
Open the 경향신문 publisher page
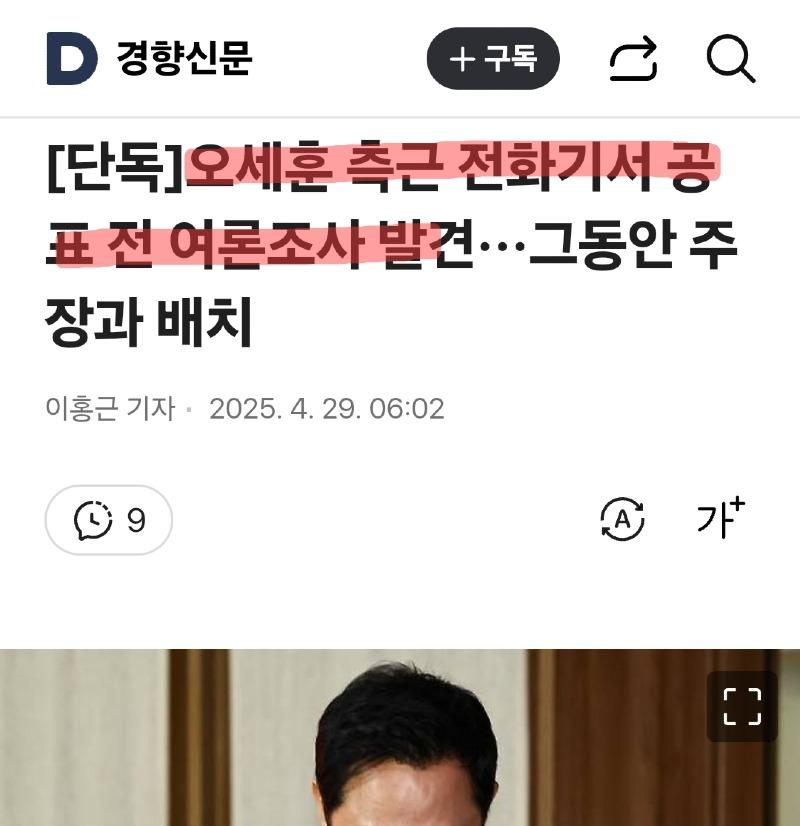(x=184, y=57)
